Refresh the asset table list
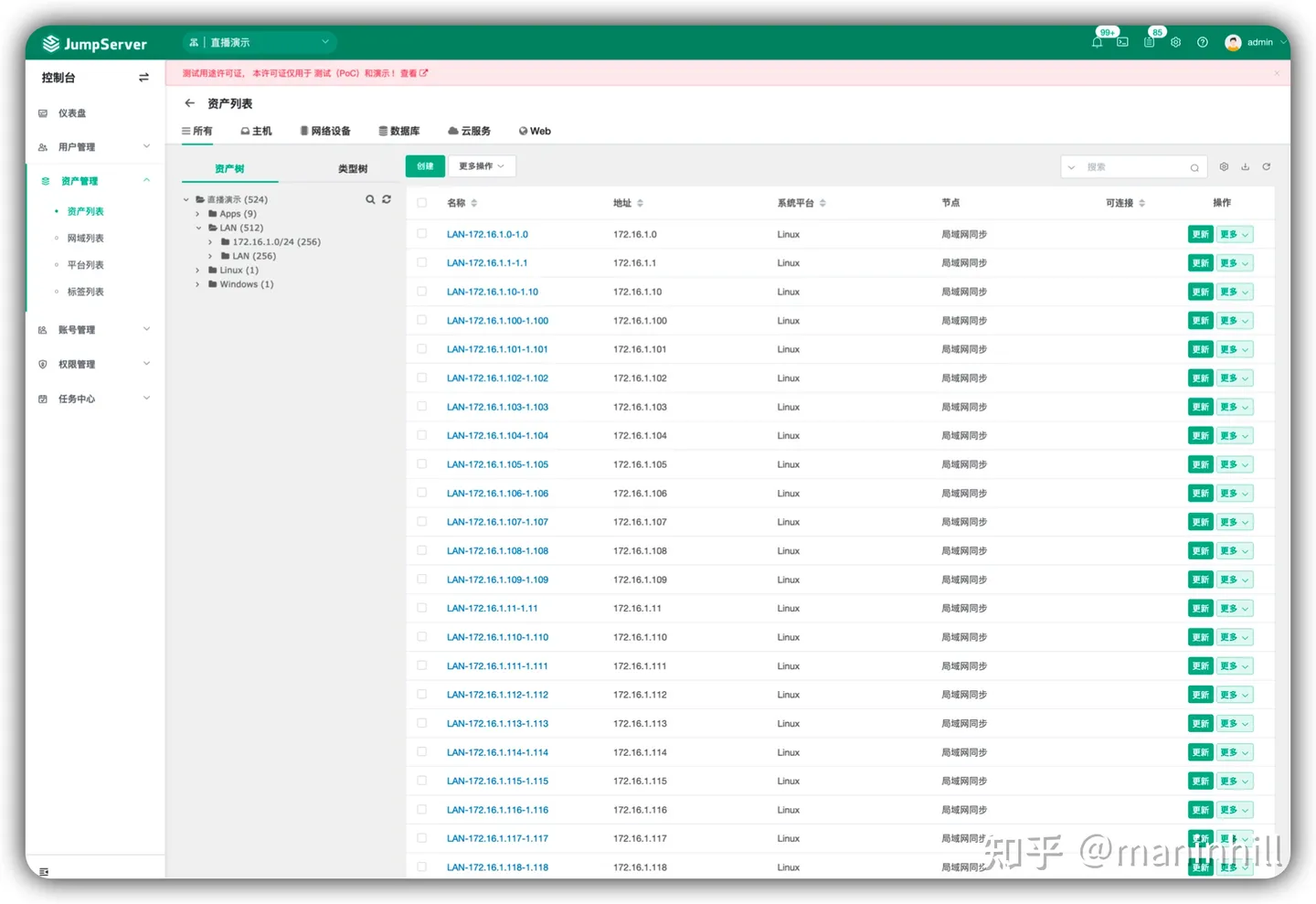The width and height of the screenshot is (1316, 904). (1267, 166)
